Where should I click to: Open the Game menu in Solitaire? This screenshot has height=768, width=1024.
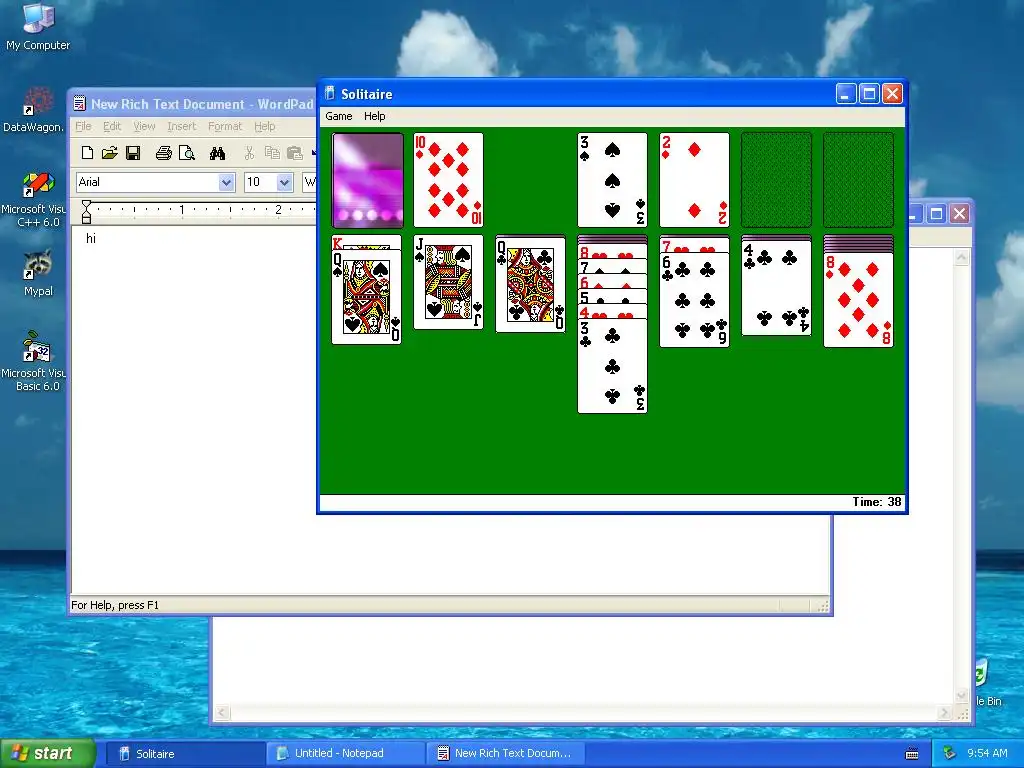(x=339, y=116)
